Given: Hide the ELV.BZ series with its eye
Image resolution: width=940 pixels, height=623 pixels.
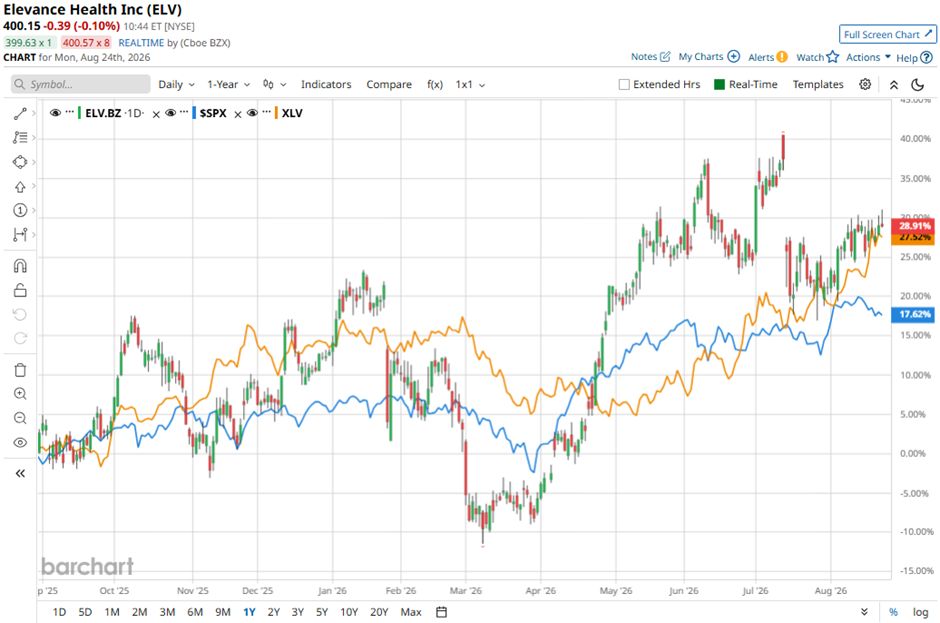Looking at the screenshot, I should (x=55, y=113).
